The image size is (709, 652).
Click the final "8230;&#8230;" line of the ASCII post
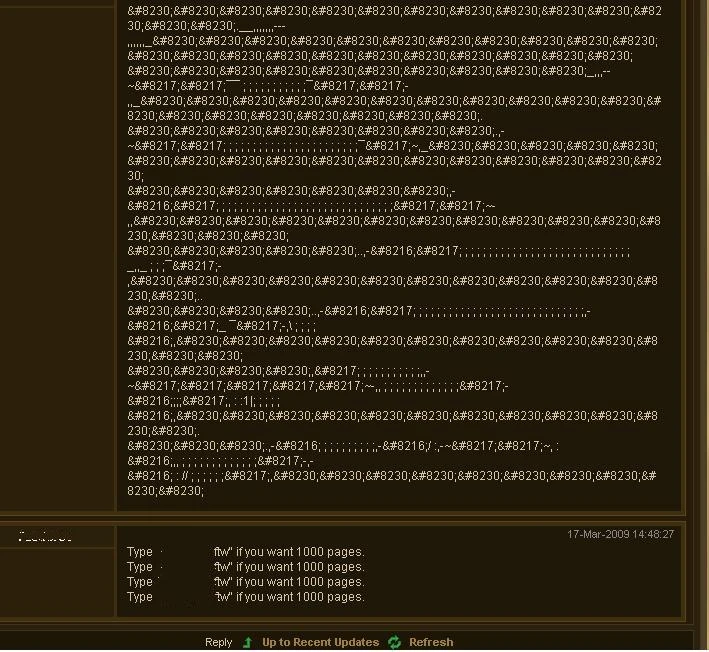(x=165, y=491)
